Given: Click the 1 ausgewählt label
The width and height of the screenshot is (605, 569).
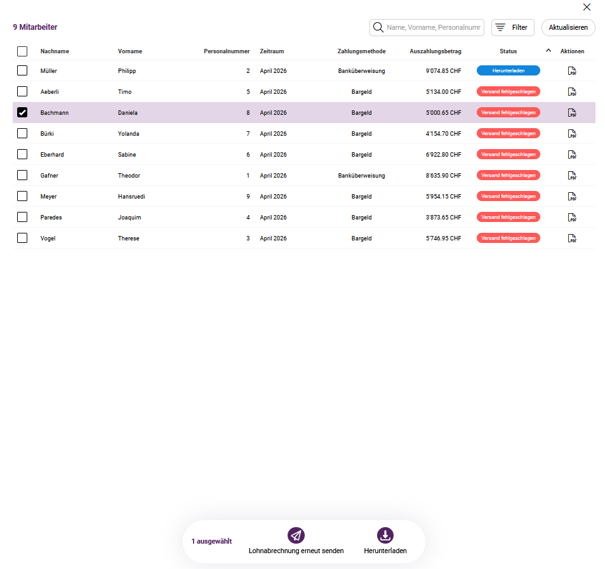Looking at the screenshot, I should click(212, 541).
